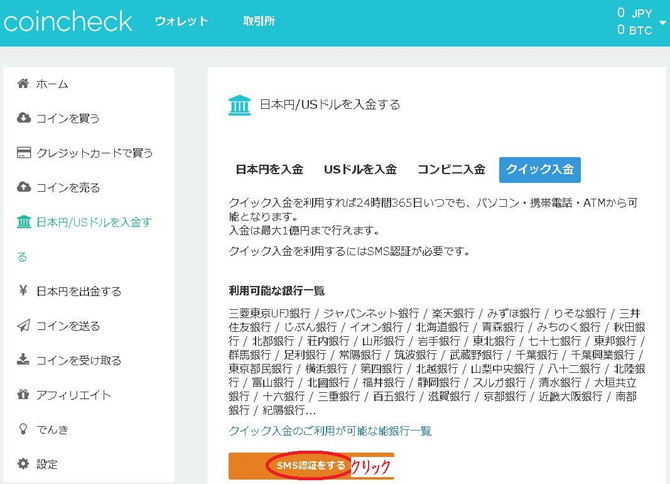Viewport: 670px width, 484px height.
Task: Open the 取引所 header menu
Action: (x=259, y=21)
